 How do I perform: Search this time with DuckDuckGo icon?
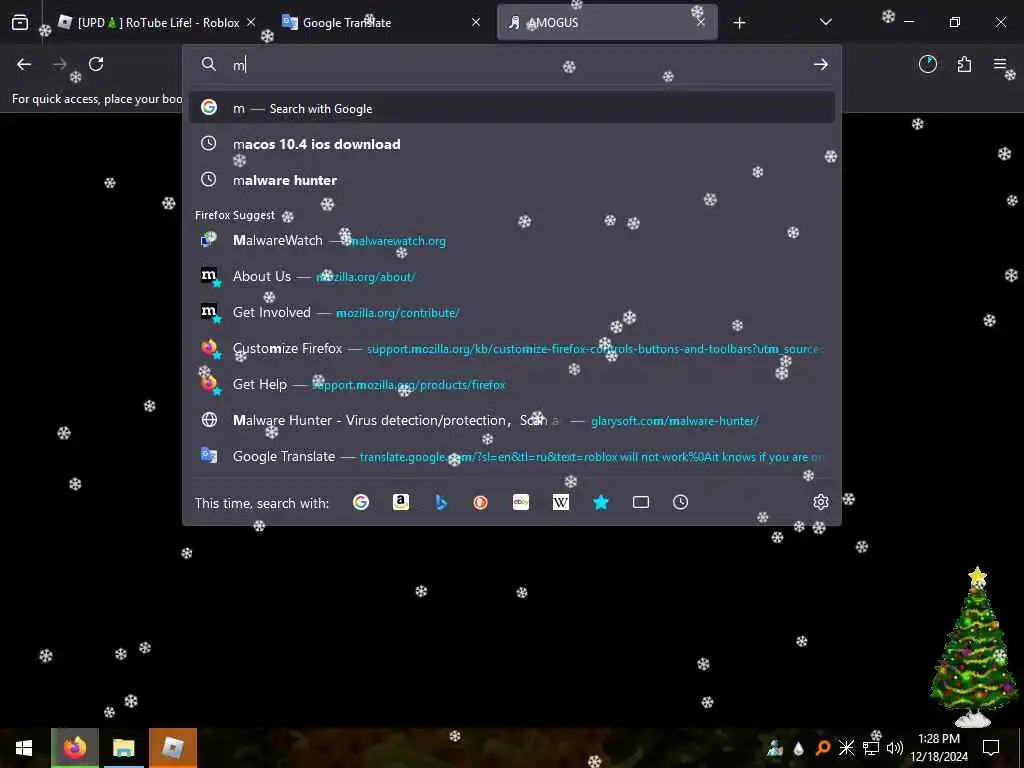point(481,502)
